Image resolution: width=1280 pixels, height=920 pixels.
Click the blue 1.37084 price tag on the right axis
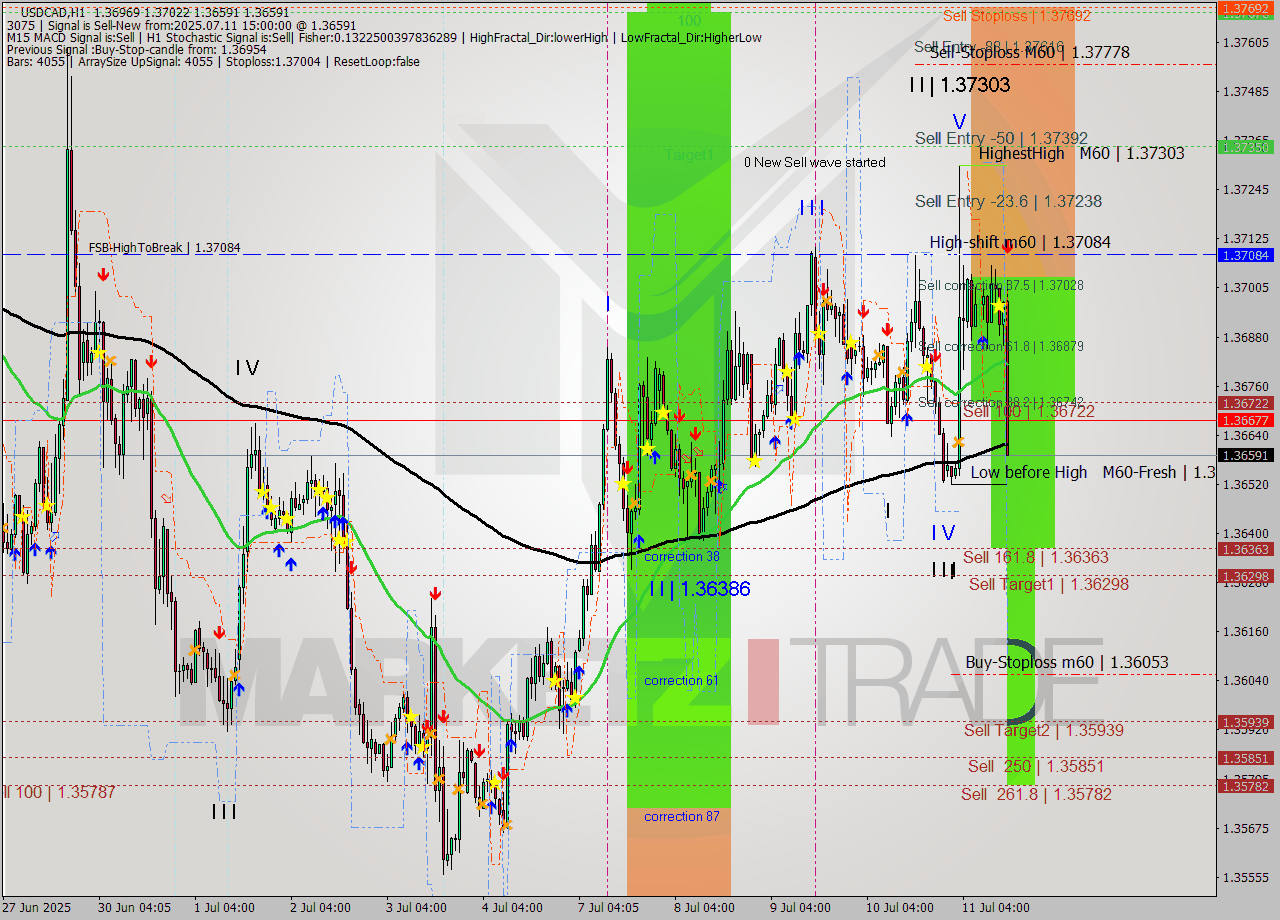point(1246,256)
